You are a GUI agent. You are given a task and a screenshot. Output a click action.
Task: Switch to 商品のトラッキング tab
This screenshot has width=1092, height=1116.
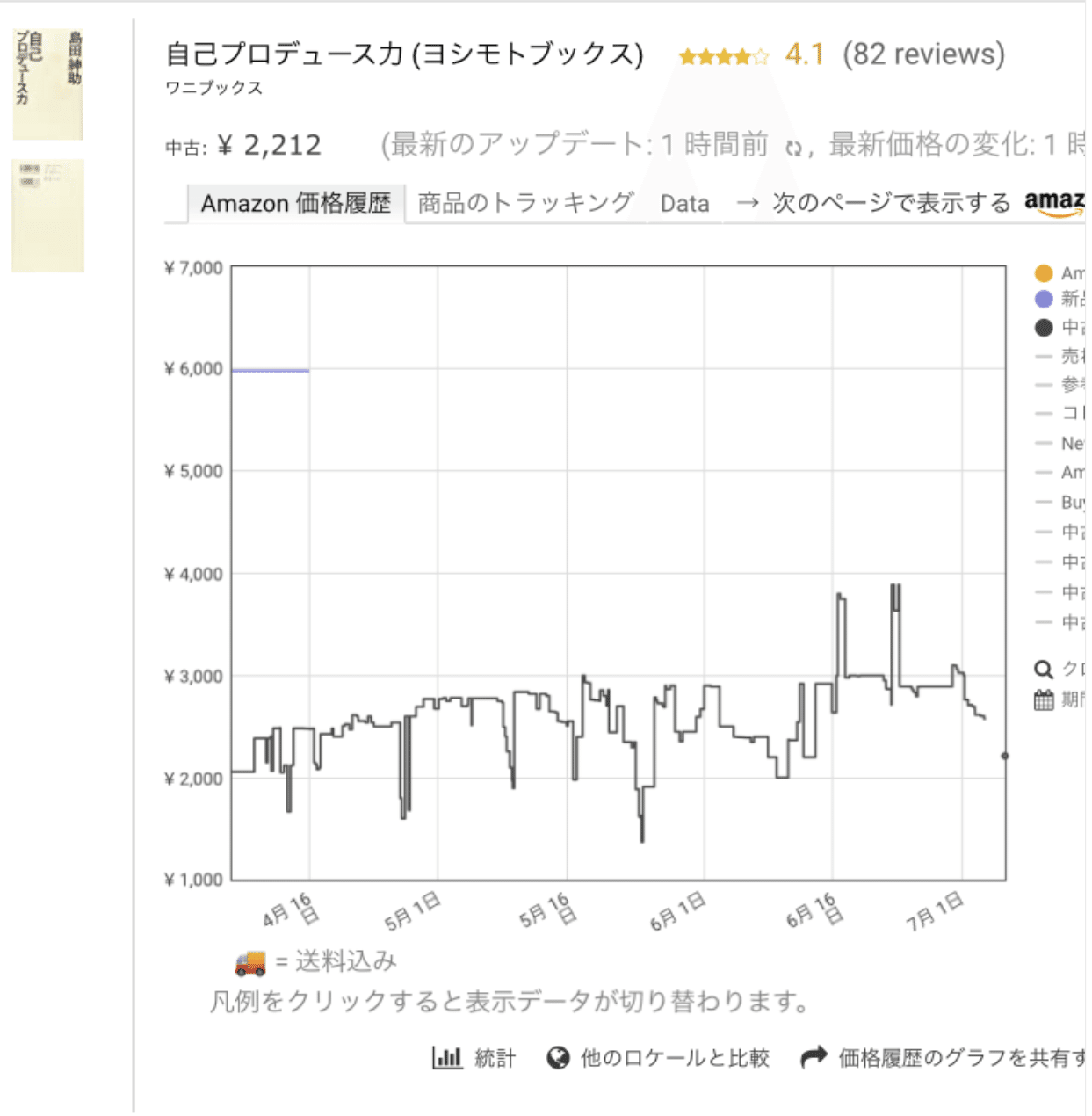[525, 203]
